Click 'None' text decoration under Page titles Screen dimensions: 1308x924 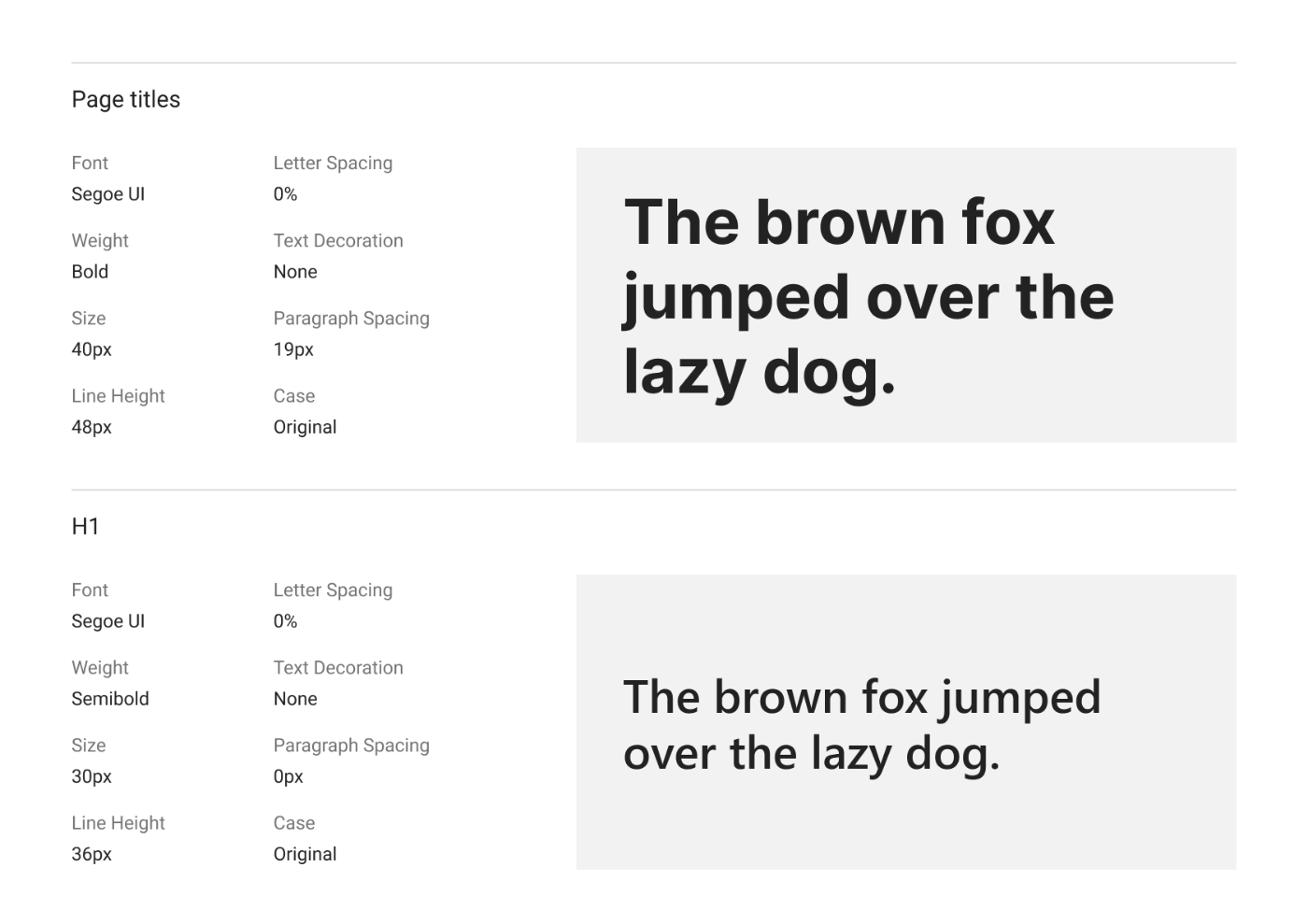pyautogui.click(x=295, y=272)
